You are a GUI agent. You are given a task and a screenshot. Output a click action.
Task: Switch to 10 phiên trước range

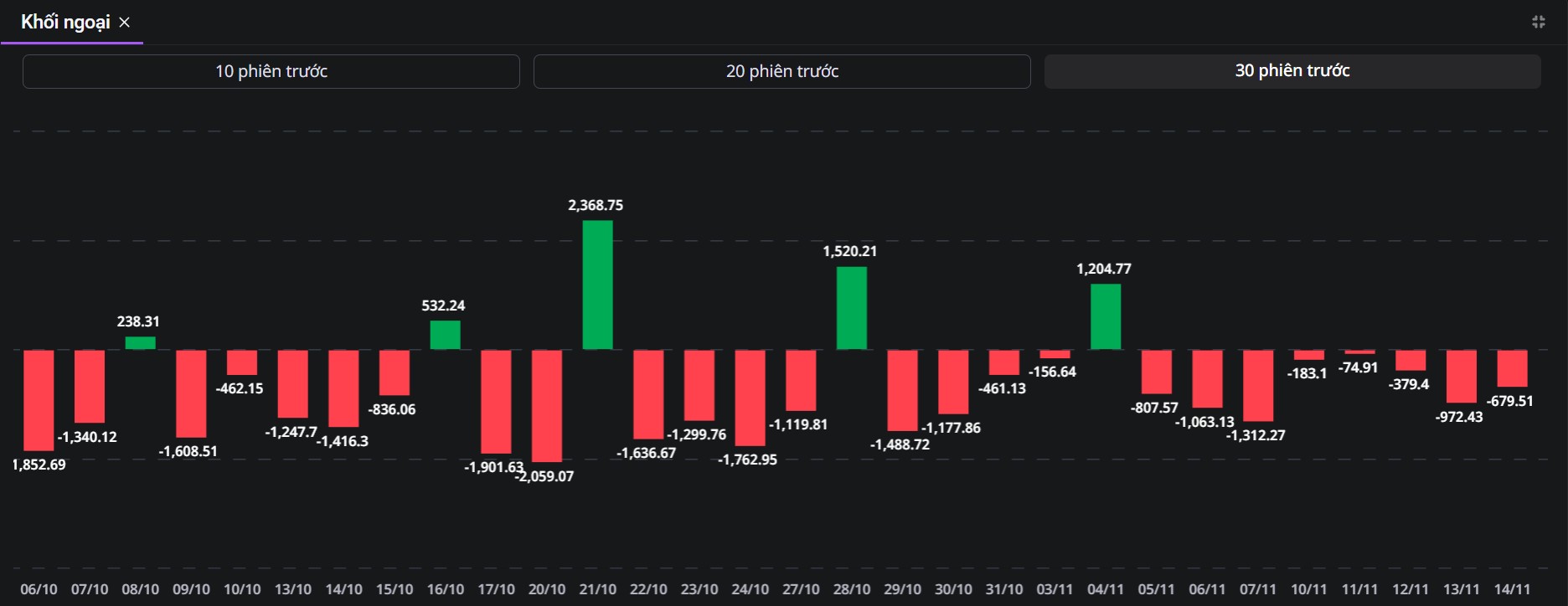pos(271,71)
